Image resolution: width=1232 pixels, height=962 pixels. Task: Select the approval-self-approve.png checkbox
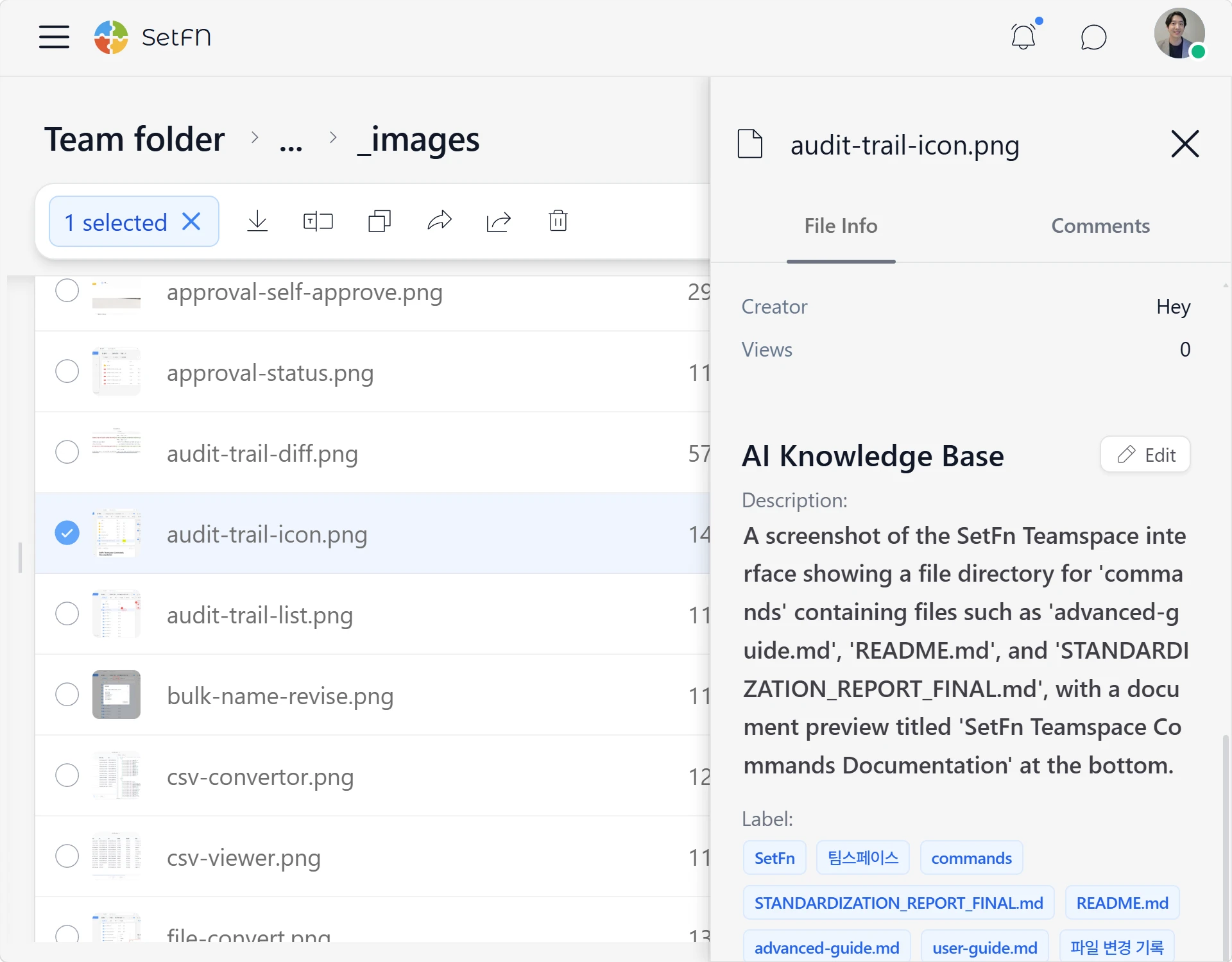pos(67,291)
